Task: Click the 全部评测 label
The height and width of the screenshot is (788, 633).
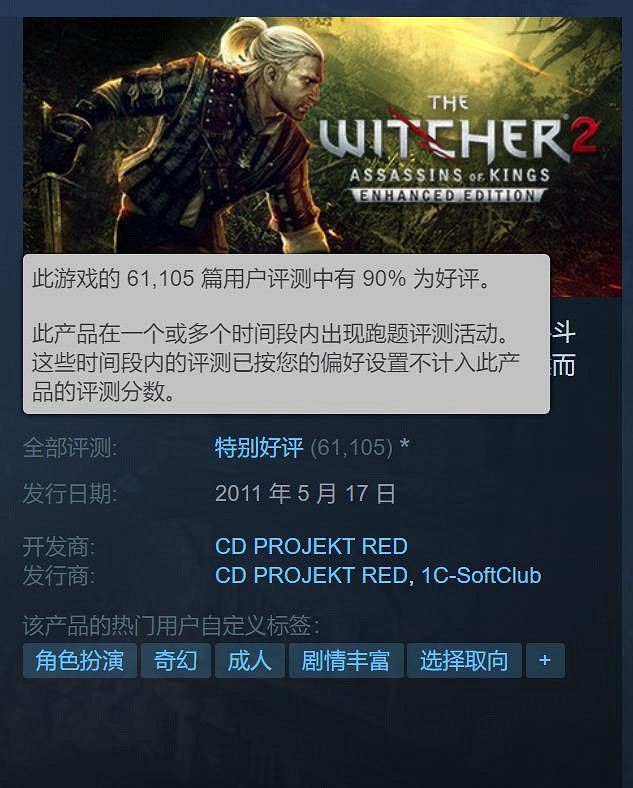Action: [70, 447]
